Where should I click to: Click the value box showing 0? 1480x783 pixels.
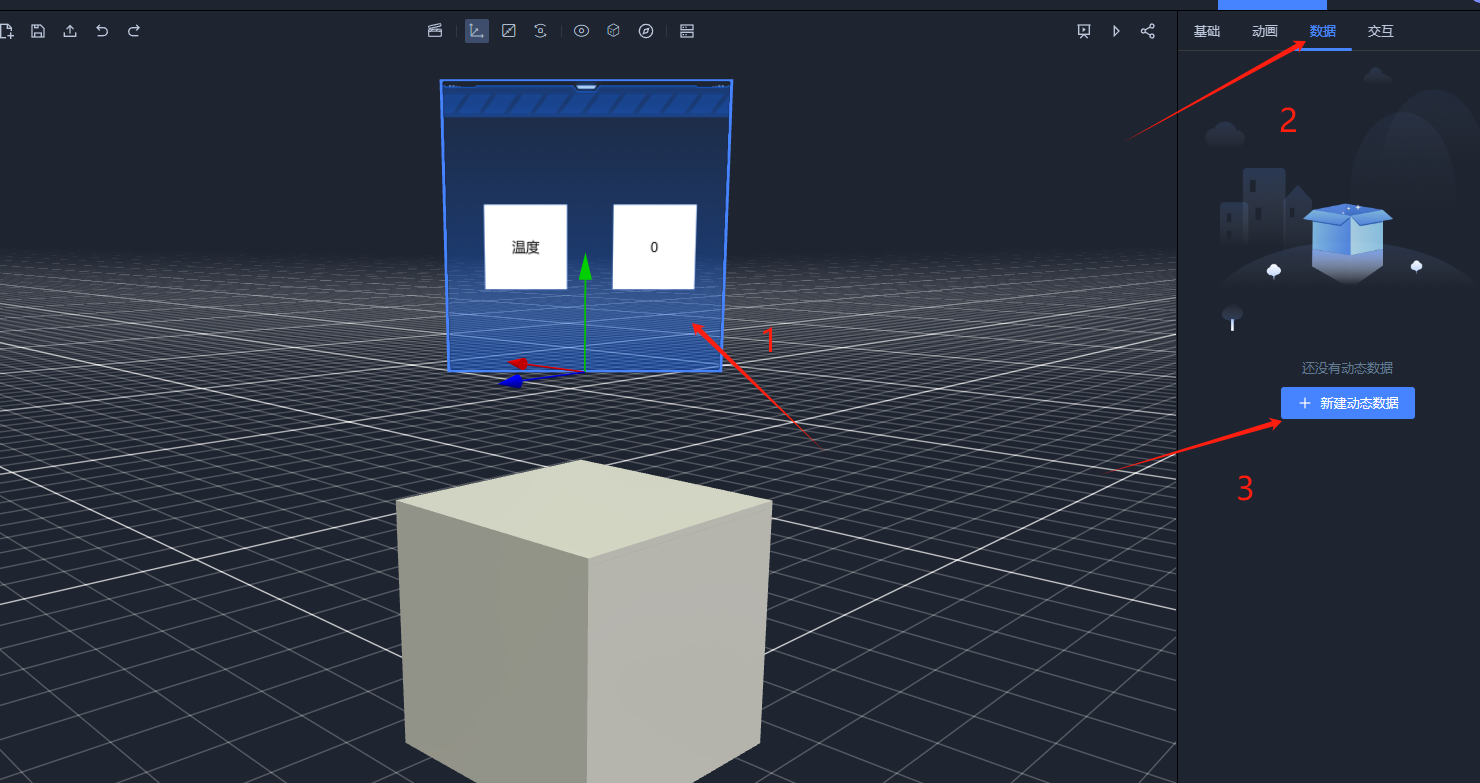click(654, 247)
